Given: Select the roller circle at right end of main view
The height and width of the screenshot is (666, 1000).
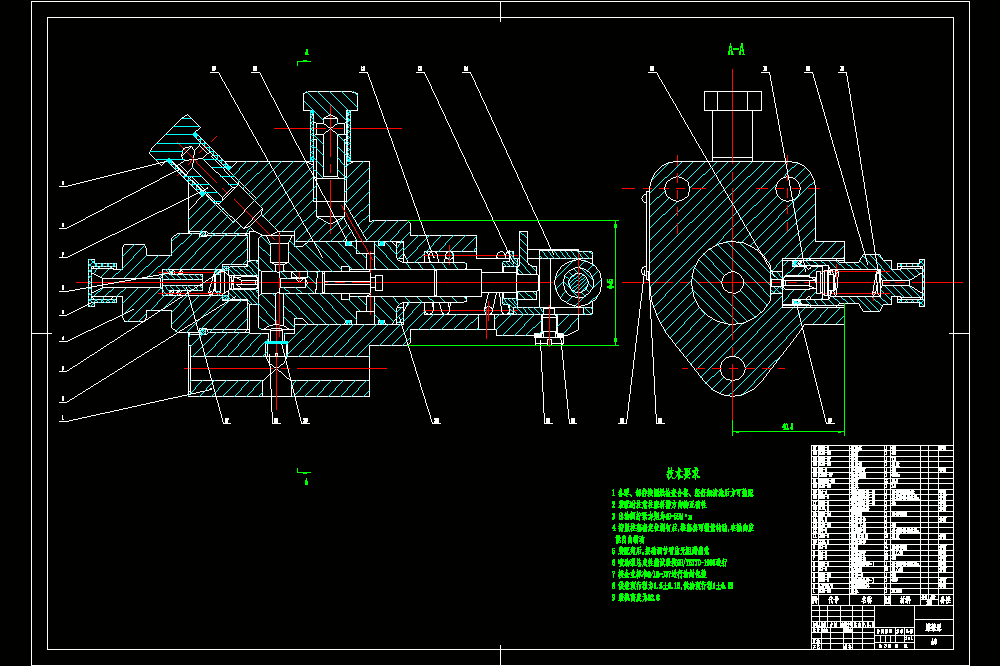Looking at the screenshot, I should [577, 283].
